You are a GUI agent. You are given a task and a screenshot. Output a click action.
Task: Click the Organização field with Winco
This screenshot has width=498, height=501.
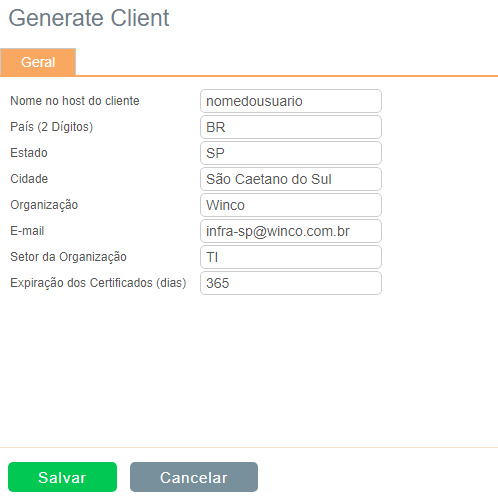point(291,205)
